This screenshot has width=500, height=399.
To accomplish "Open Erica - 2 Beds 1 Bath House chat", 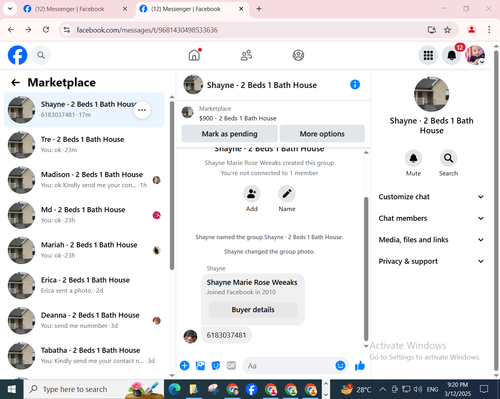I will pos(84,285).
